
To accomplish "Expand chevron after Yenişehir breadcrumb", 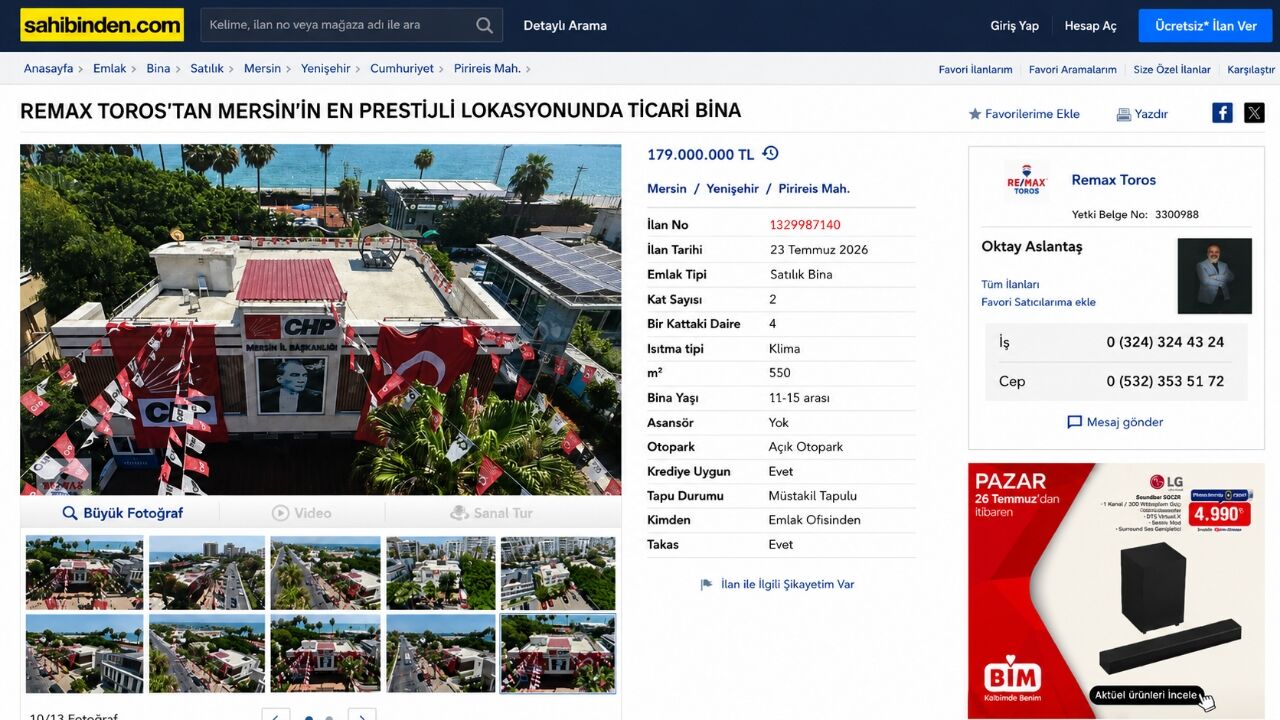I will tap(360, 69).
